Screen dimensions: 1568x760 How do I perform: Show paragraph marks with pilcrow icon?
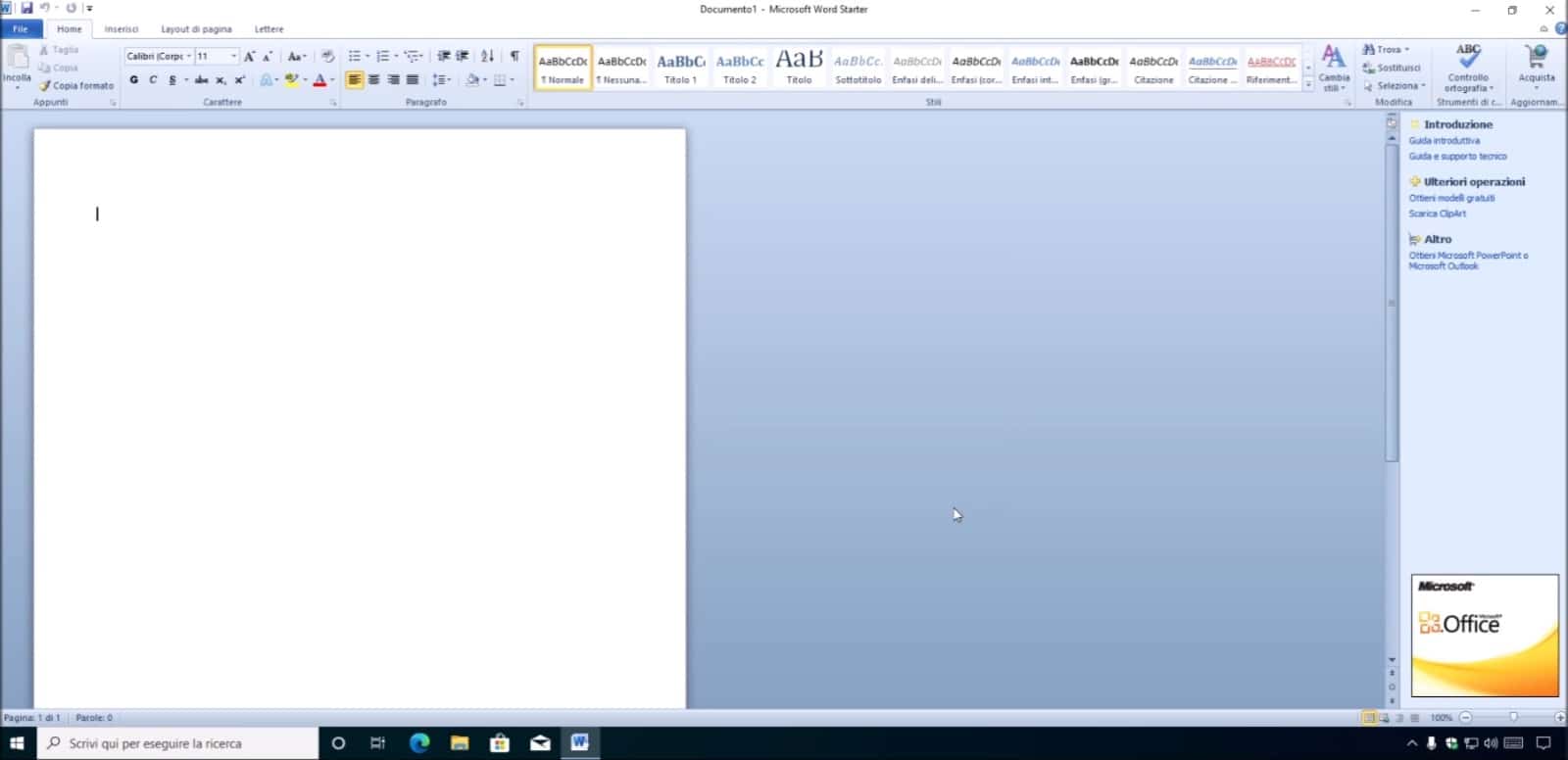[x=514, y=56]
